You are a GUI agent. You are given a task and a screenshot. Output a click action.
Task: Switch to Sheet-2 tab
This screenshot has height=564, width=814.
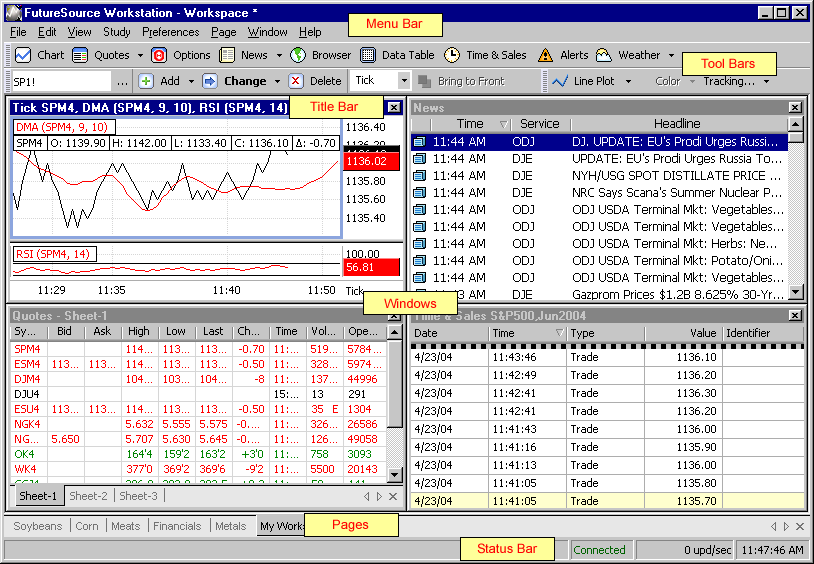pyautogui.click(x=88, y=496)
